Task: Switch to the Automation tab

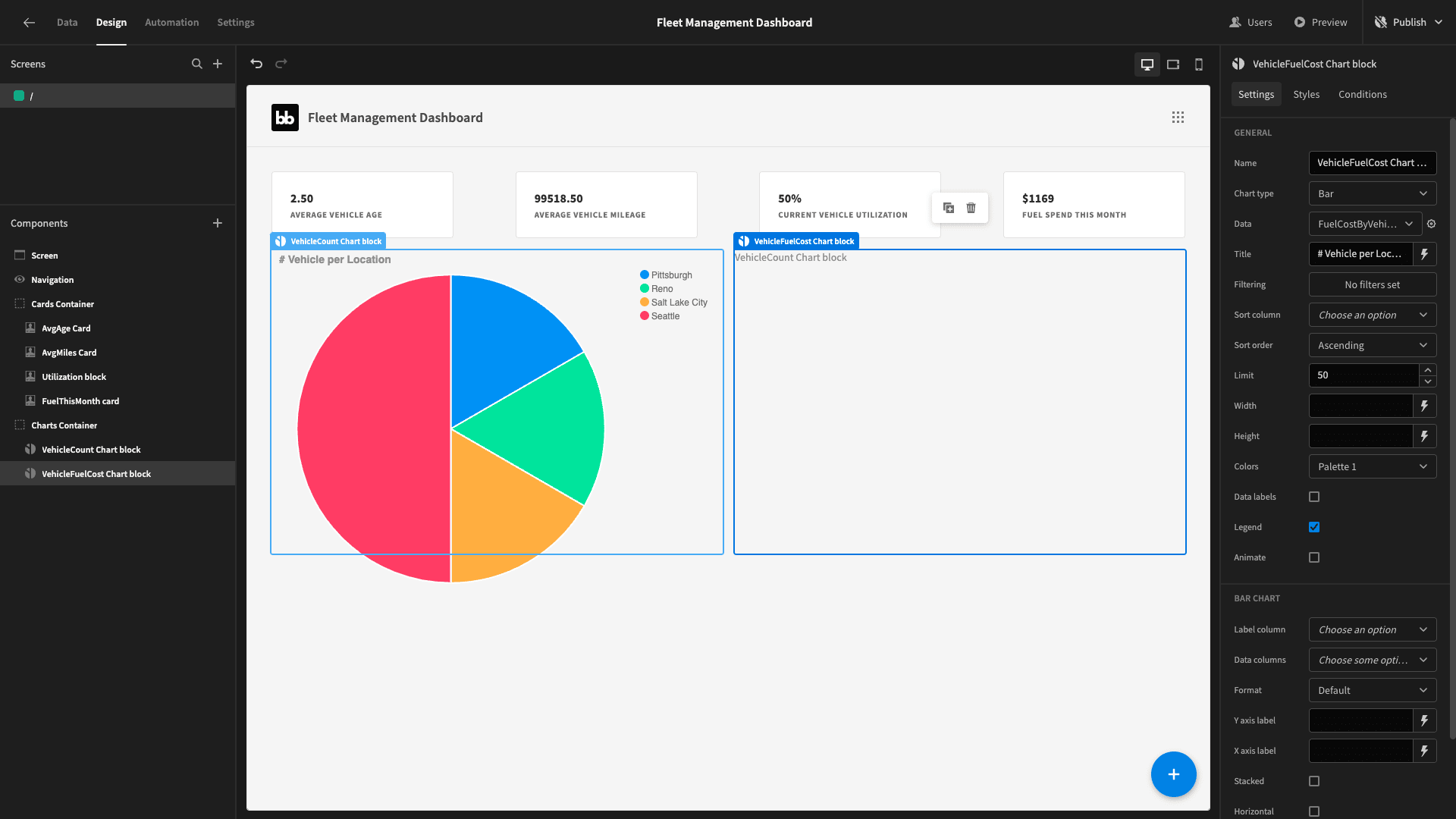Action: point(171,23)
